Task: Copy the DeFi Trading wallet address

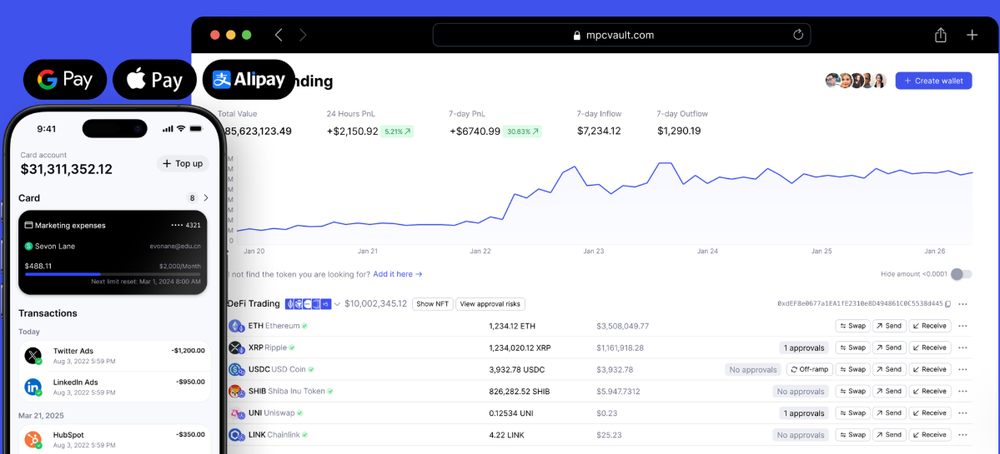Action: pyautogui.click(x=948, y=304)
